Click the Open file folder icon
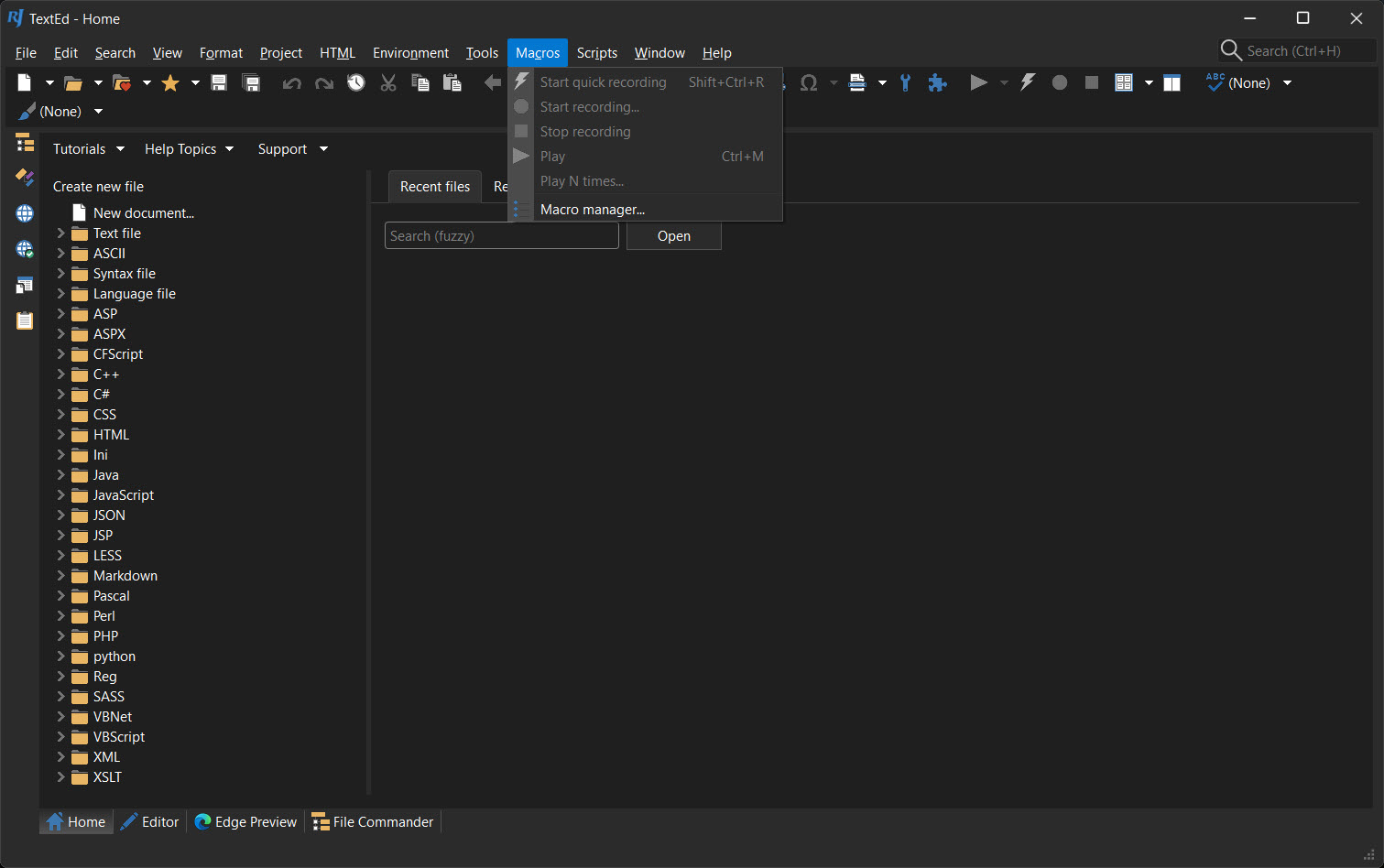Screen dimensions: 1384x868 pos(73,82)
